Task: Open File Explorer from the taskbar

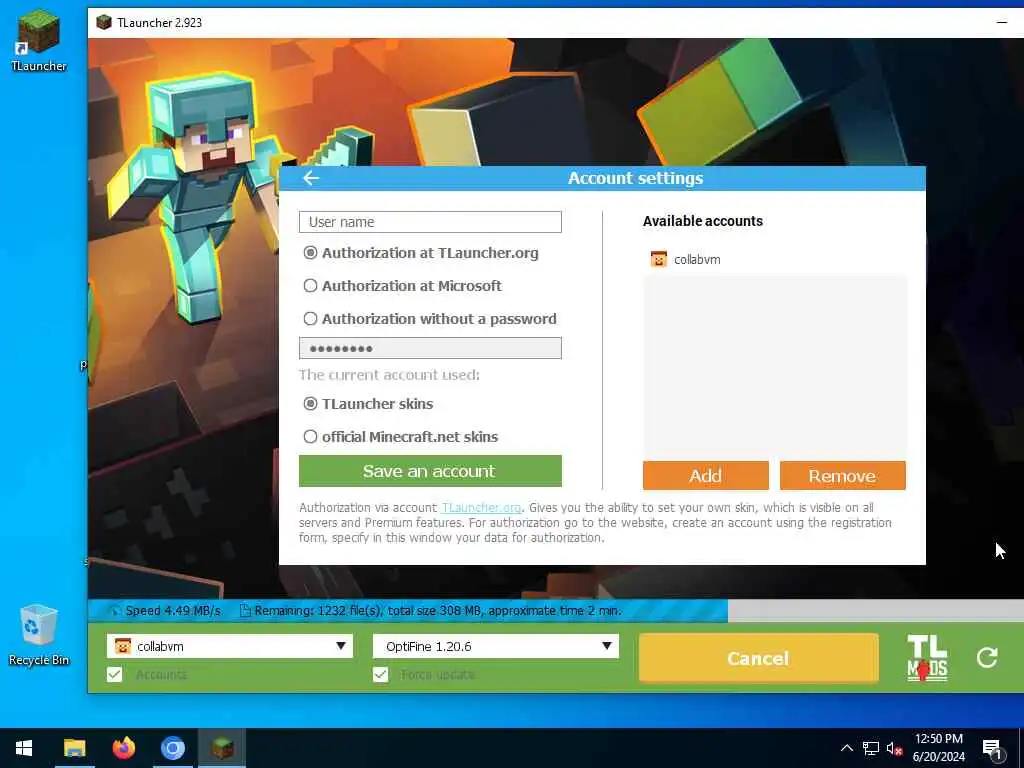Action: [x=74, y=748]
